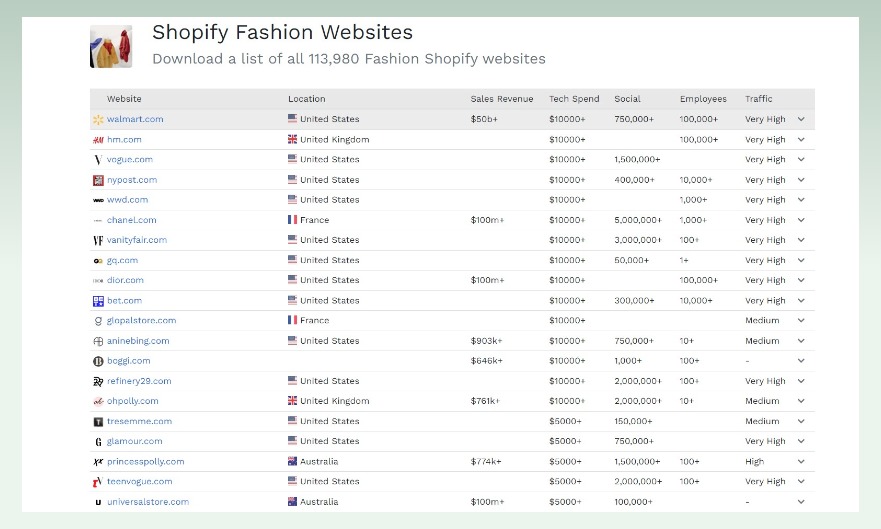The height and width of the screenshot is (529, 881).
Task: Expand the dior.com row chevron
Action: tap(801, 280)
